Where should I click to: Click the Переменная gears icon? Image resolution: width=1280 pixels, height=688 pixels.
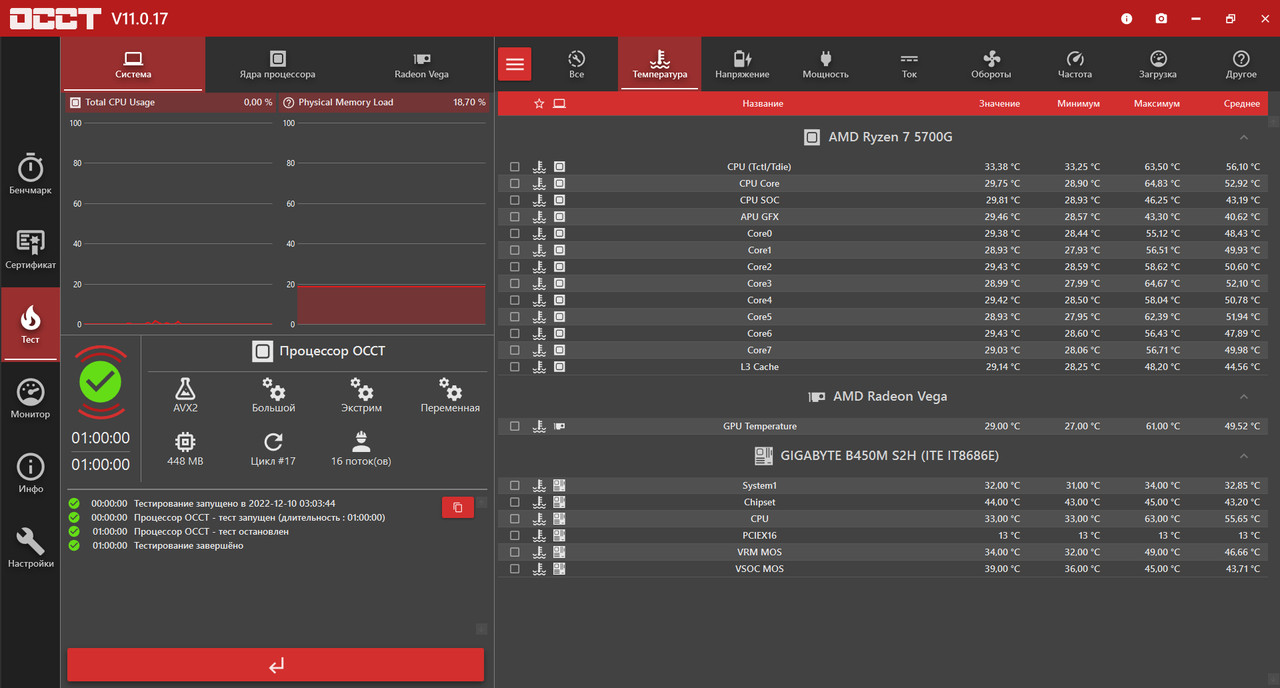[x=450, y=389]
